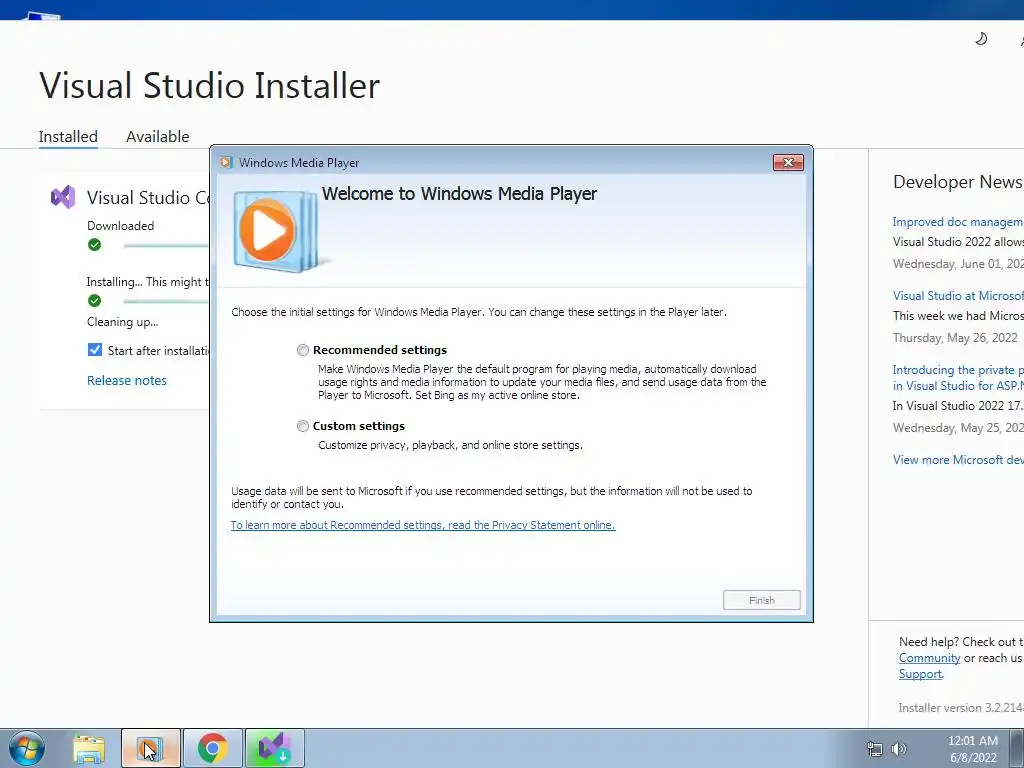The width and height of the screenshot is (1024, 768).
Task: Click the Downloaded green checkmark icon
Action: [x=95, y=245]
